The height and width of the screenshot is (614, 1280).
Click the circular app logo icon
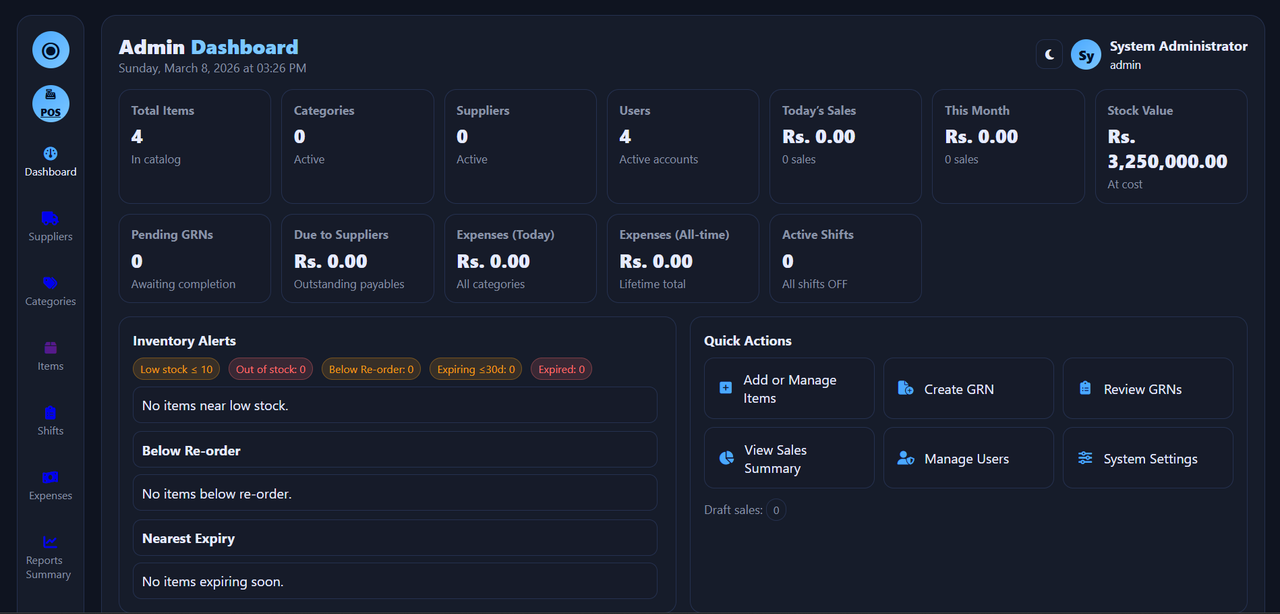click(51, 50)
